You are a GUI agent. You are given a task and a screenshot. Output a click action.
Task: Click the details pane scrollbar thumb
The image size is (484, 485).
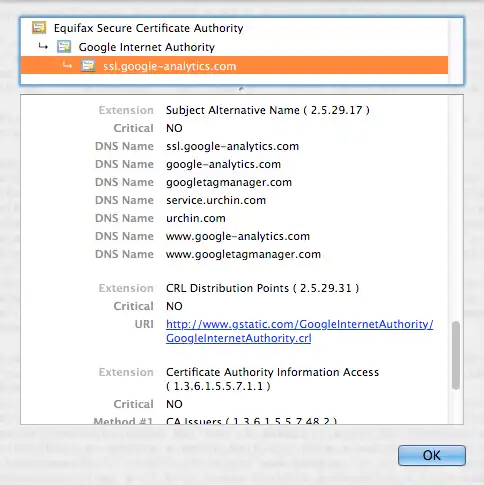tap(456, 355)
